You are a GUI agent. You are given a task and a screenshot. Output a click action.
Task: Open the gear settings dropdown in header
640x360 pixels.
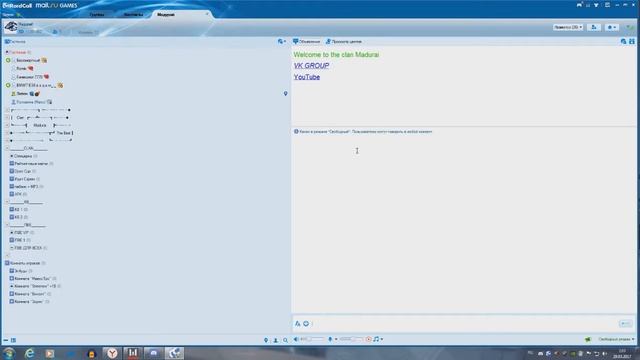point(611,27)
